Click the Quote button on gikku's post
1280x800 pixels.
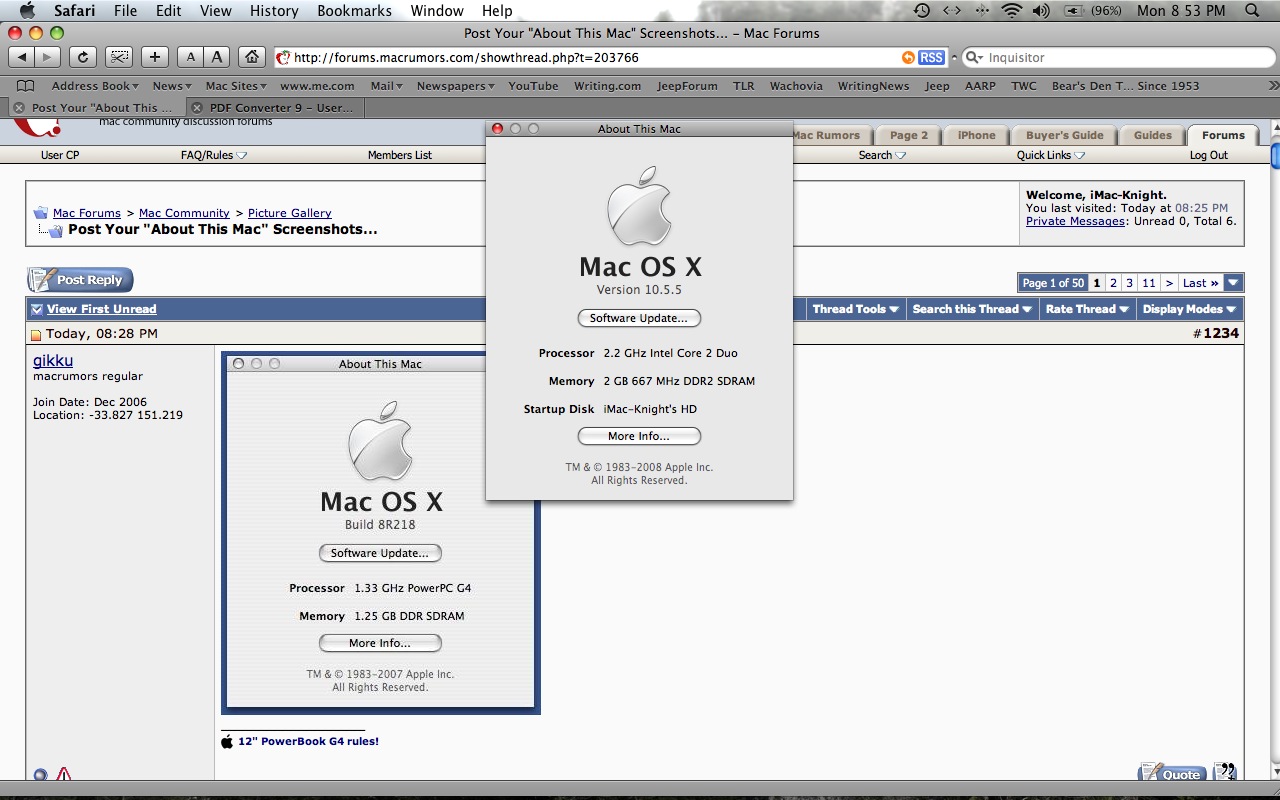point(1171,773)
